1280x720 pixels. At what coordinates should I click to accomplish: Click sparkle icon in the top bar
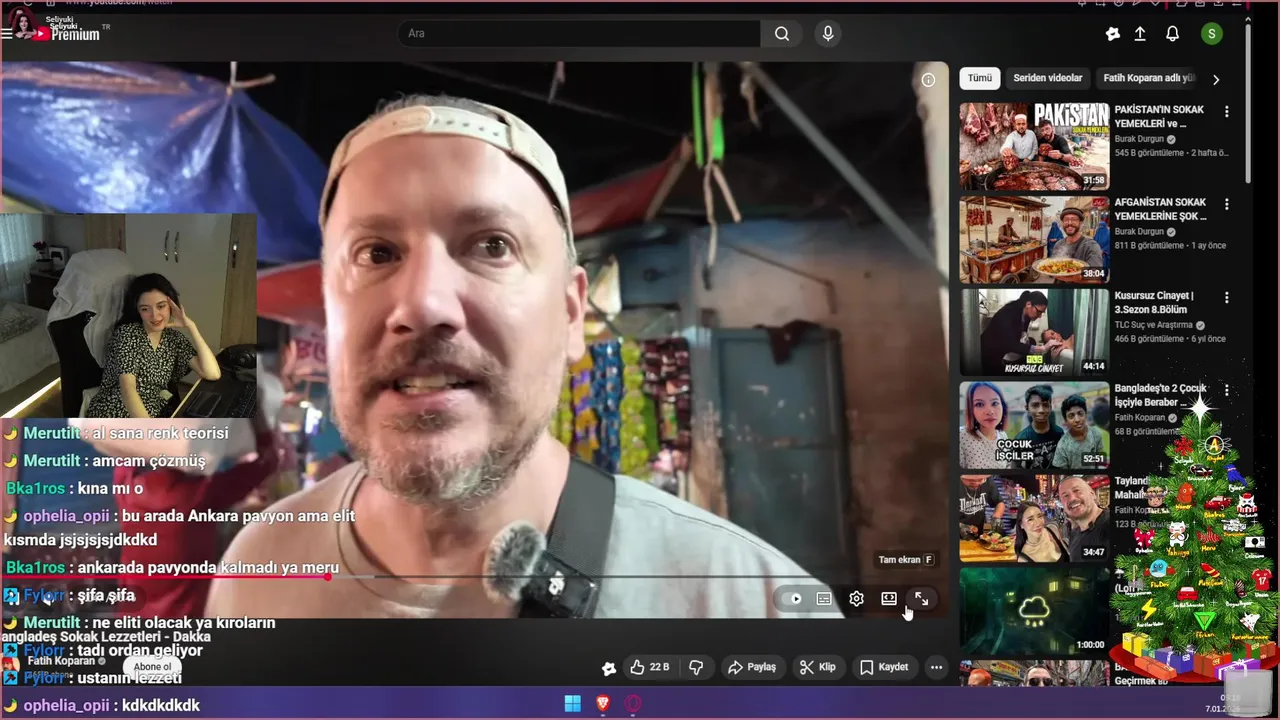click(x=1113, y=34)
